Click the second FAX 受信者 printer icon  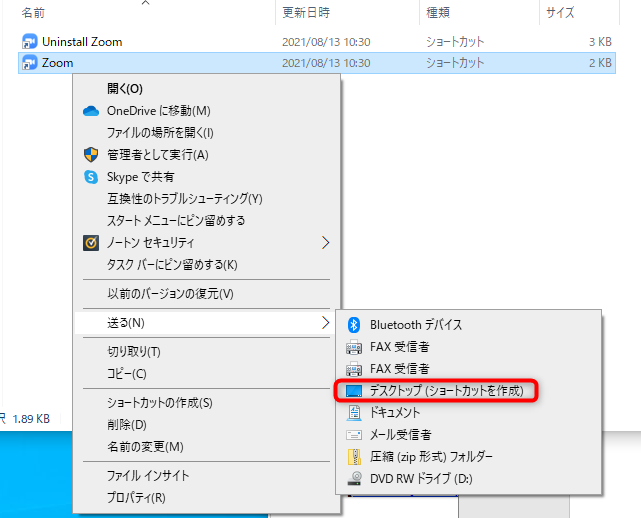[x=354, y=369]
